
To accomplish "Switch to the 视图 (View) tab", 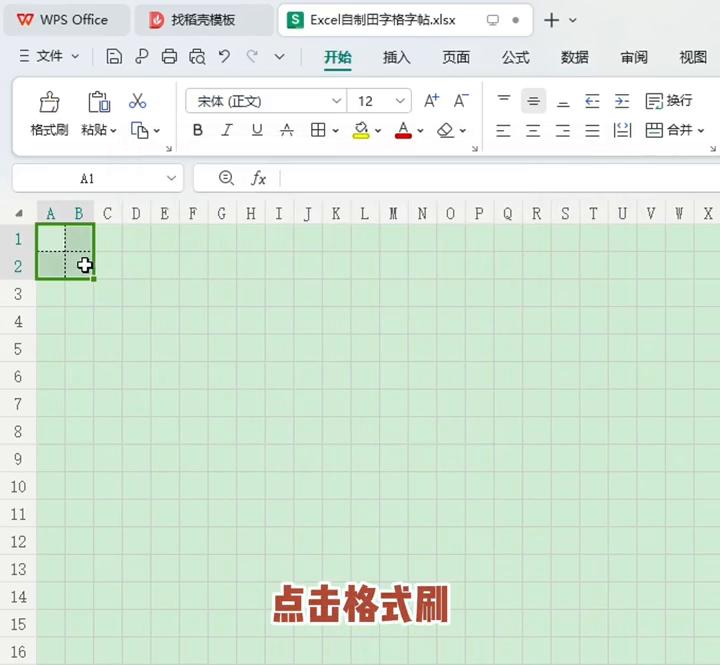I will point(693,57).
